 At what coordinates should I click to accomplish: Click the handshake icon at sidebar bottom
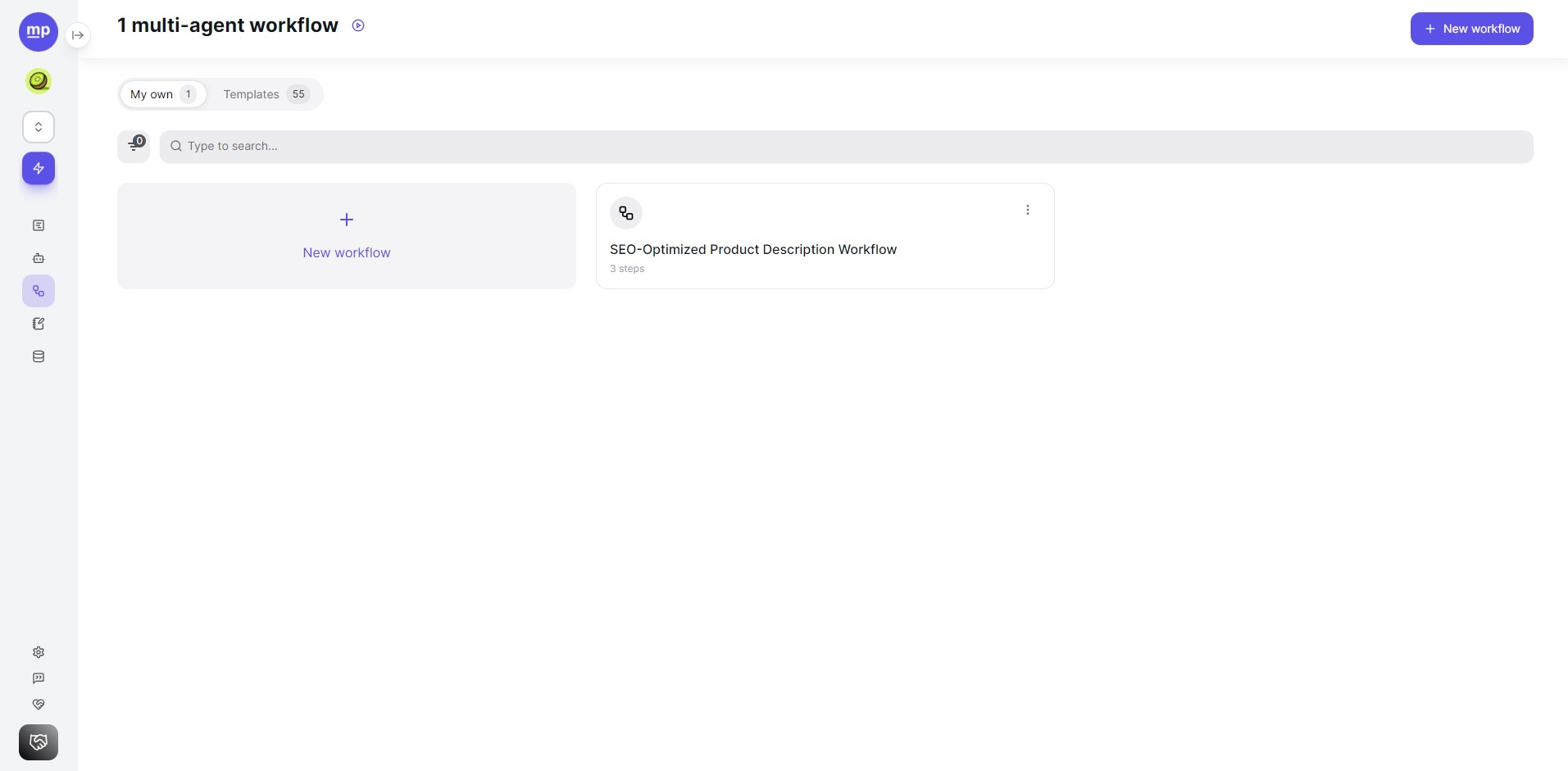point(39,742)
